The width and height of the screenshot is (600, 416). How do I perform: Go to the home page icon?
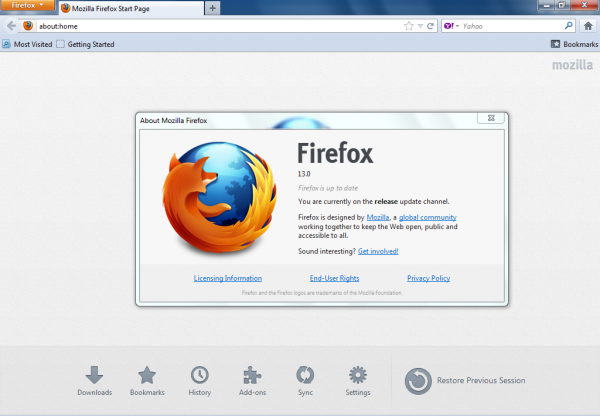pos(588,26)
